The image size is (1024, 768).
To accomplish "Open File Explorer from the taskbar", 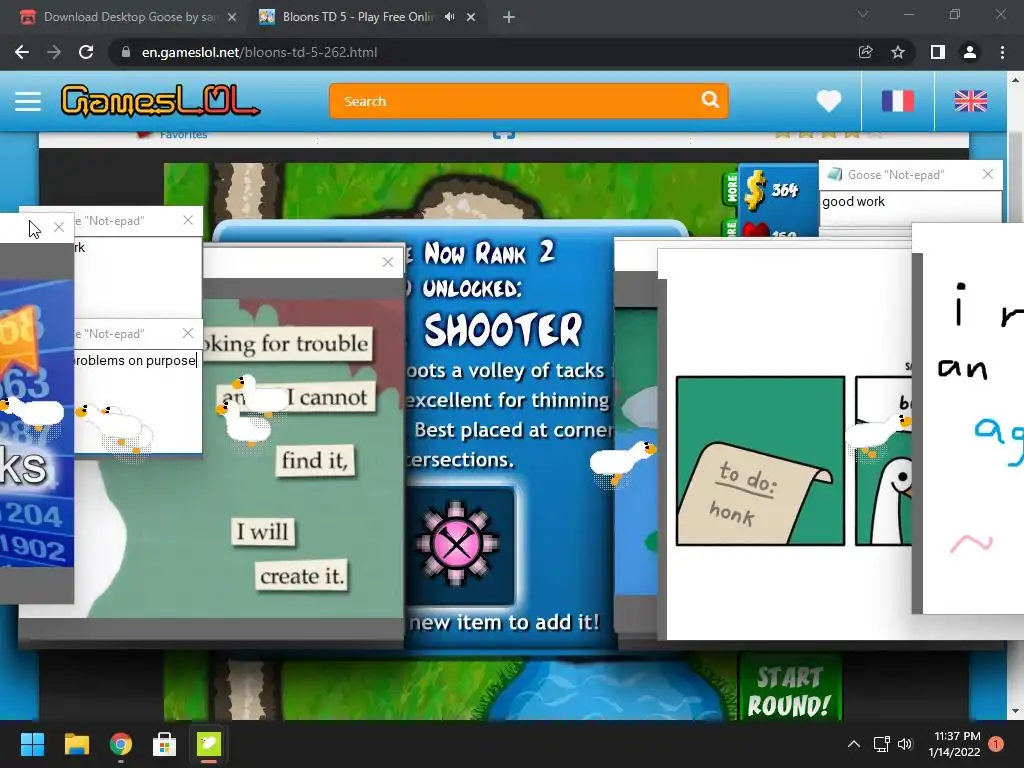I will click(x=76, y=744).
